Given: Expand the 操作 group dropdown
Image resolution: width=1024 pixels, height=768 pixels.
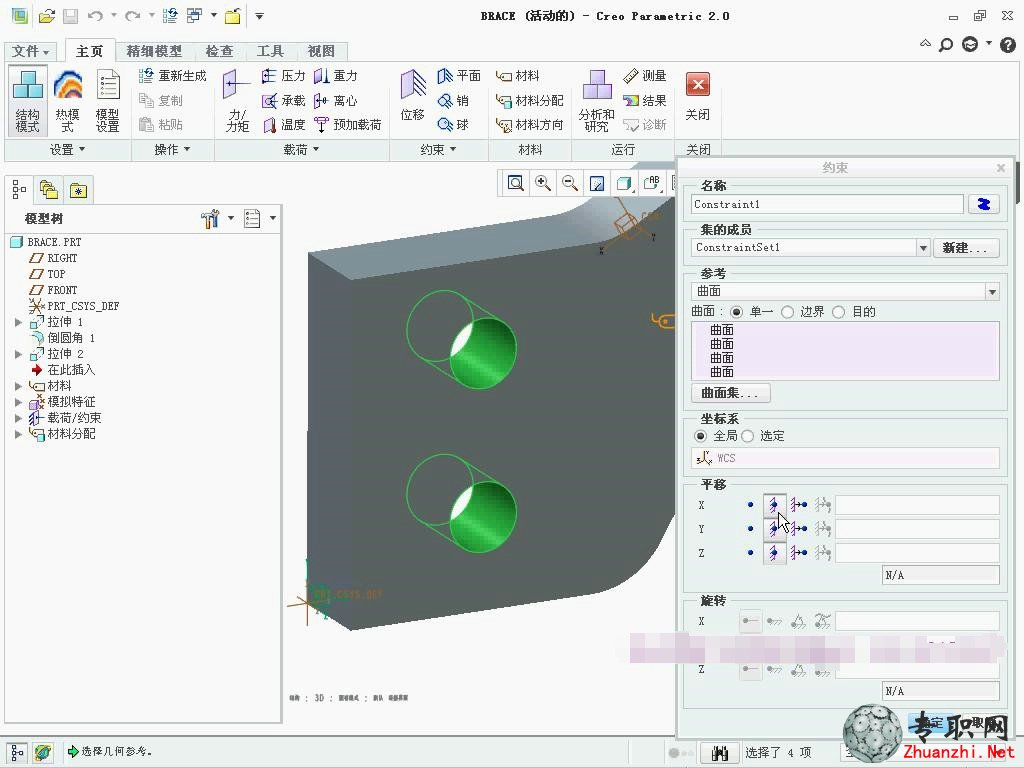Looking at the screenshot, I should 172,150.
